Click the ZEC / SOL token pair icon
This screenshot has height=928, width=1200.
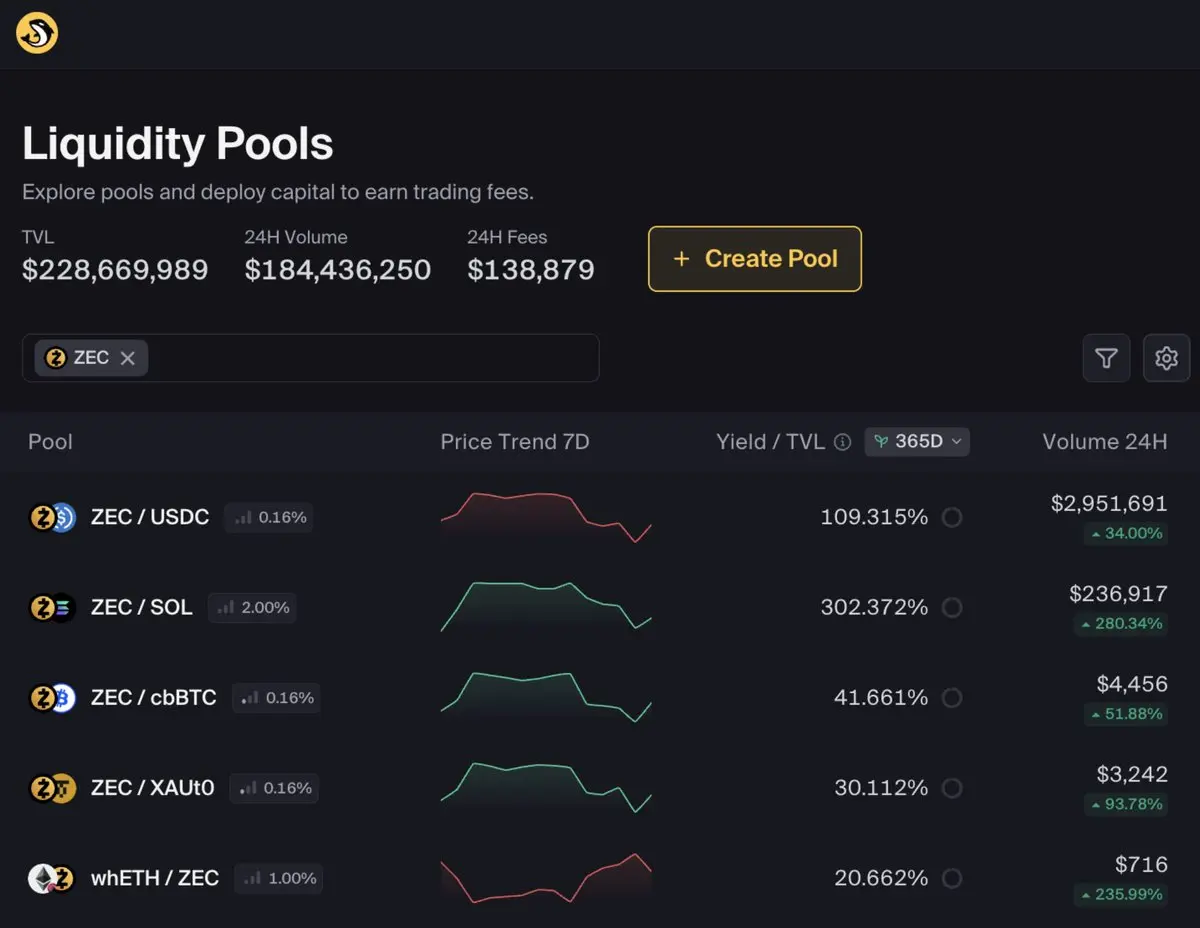52,607
